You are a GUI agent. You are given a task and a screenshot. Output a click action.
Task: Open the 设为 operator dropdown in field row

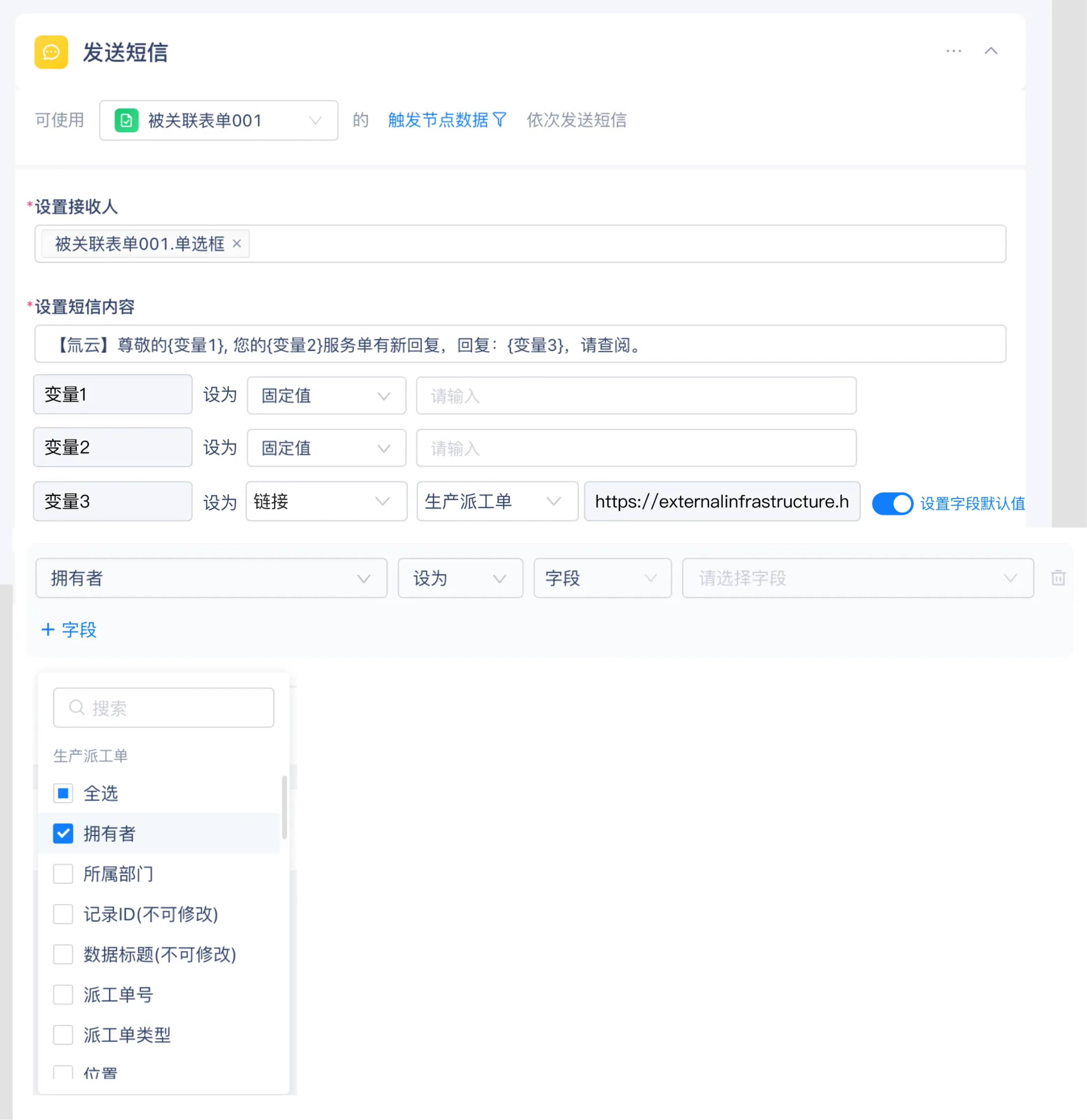coord(460,578)
